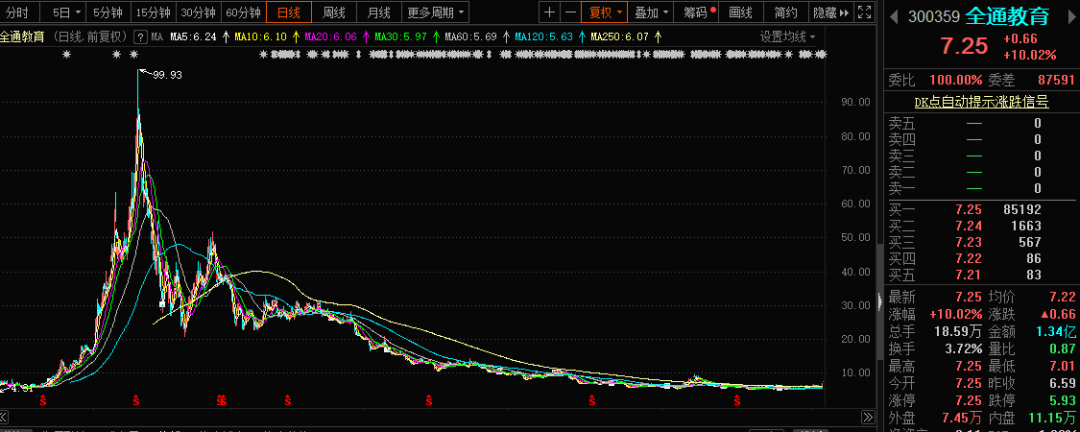Click the 买二 price 7.24 row
Image resolution: width=1080 pixels, height=432 pixels.
click(982, 226)
